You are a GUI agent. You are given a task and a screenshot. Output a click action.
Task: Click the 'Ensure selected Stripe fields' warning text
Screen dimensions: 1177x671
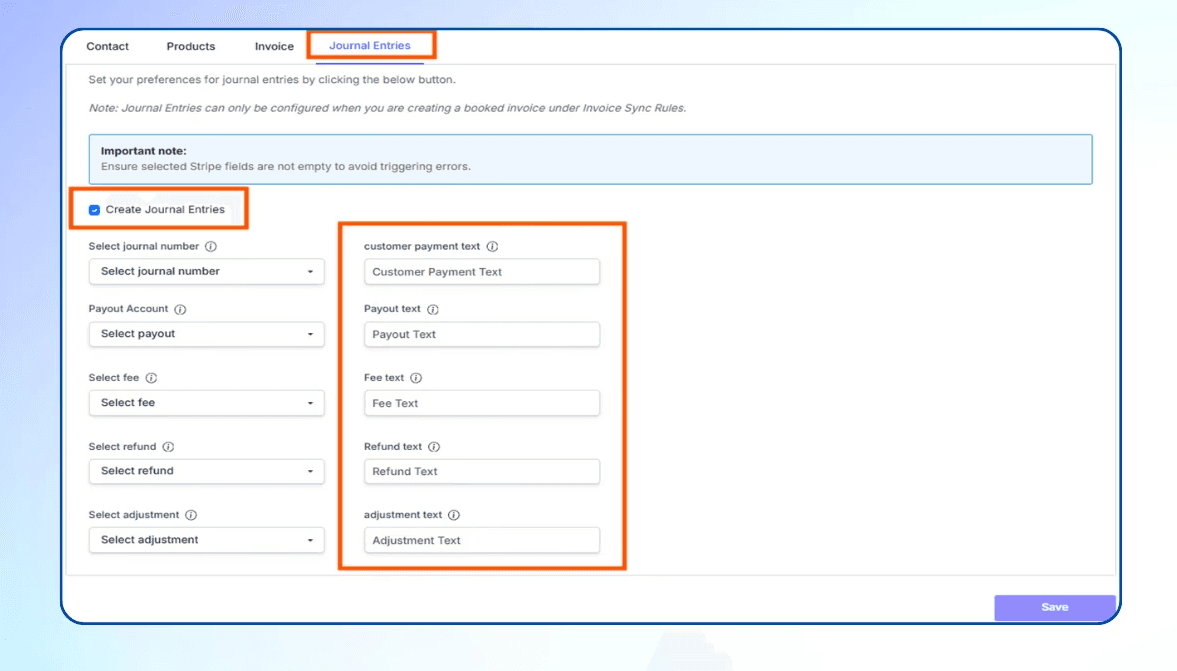pos(286,167)
